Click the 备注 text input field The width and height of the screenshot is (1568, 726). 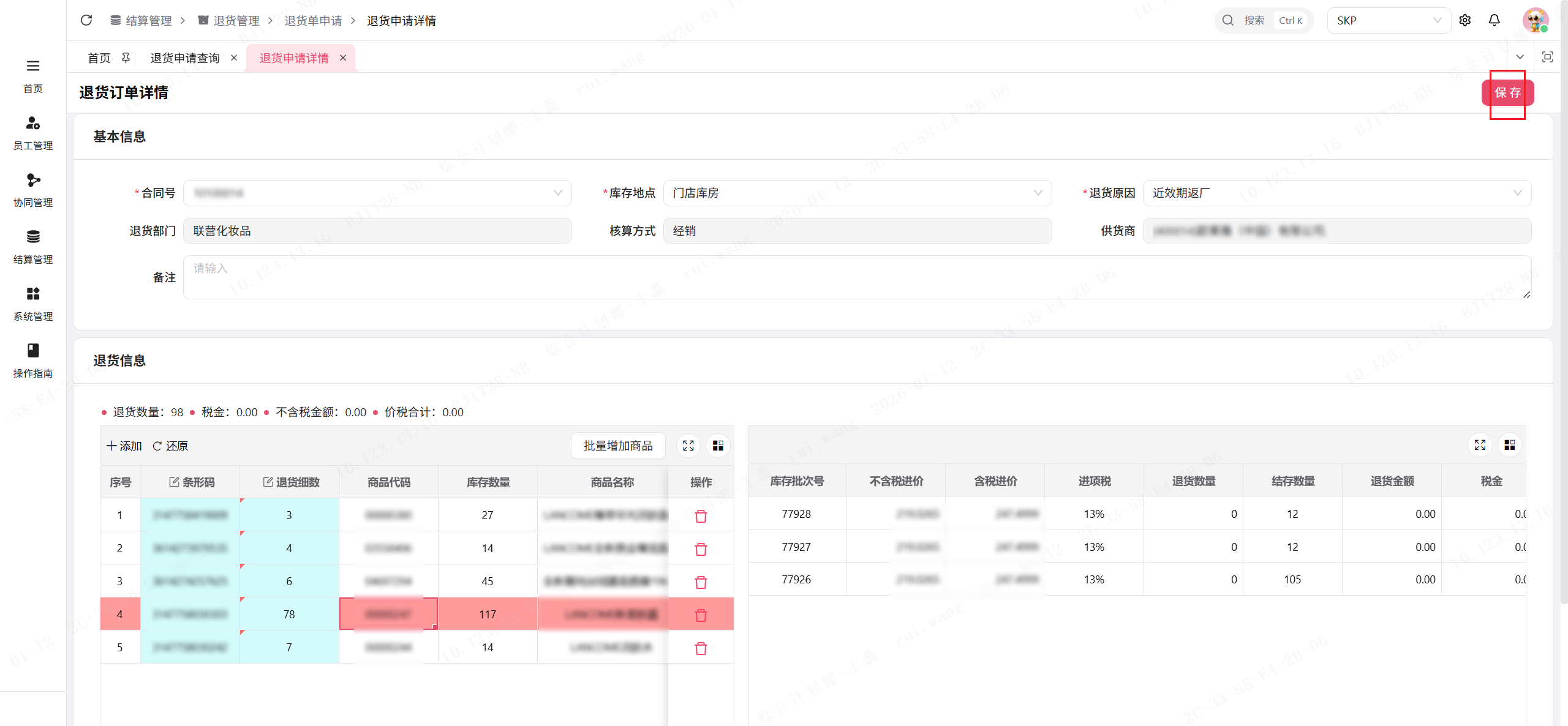[x=857, y=277]
